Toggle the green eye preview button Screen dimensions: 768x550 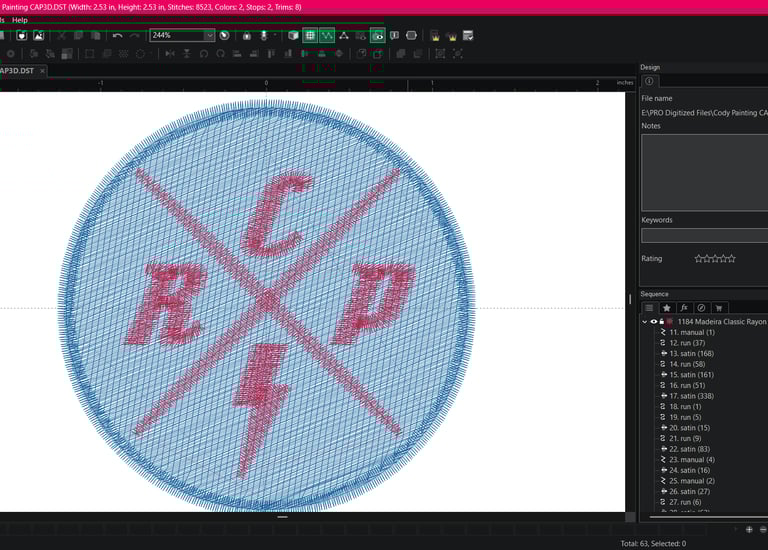378,35
